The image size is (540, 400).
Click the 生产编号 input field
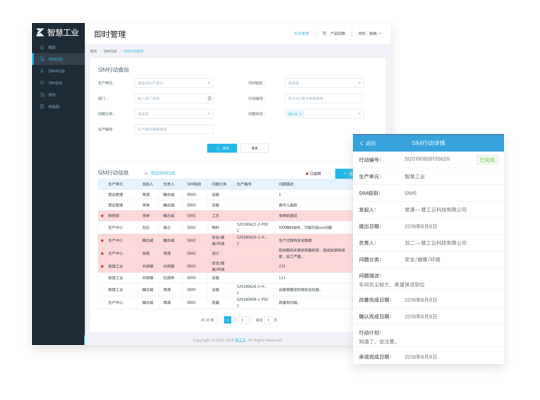point(174,129)
